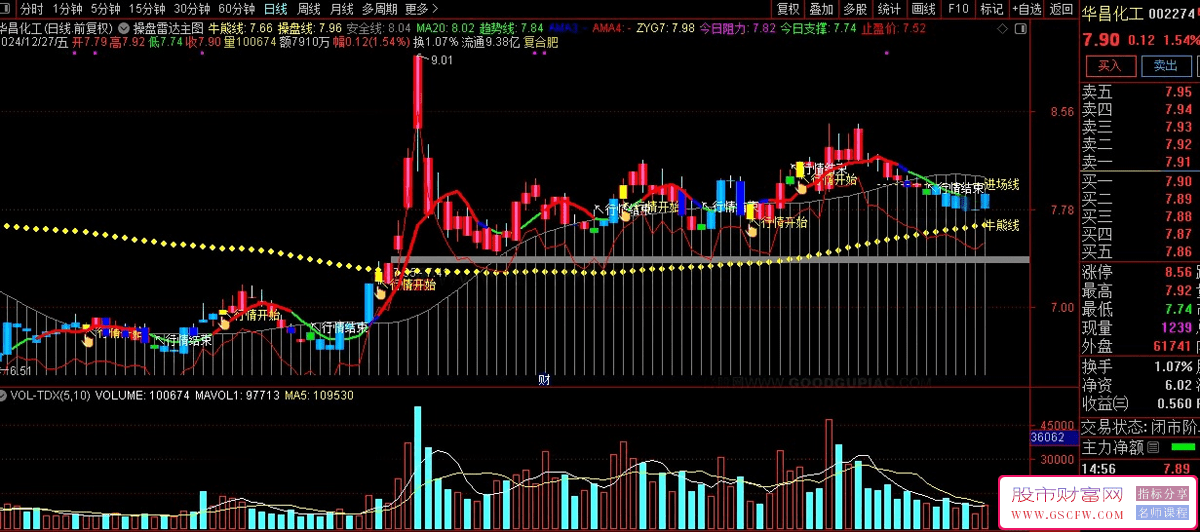Click the 主力净额 list icon
1200x532 pixels.
coord(1152,447)
